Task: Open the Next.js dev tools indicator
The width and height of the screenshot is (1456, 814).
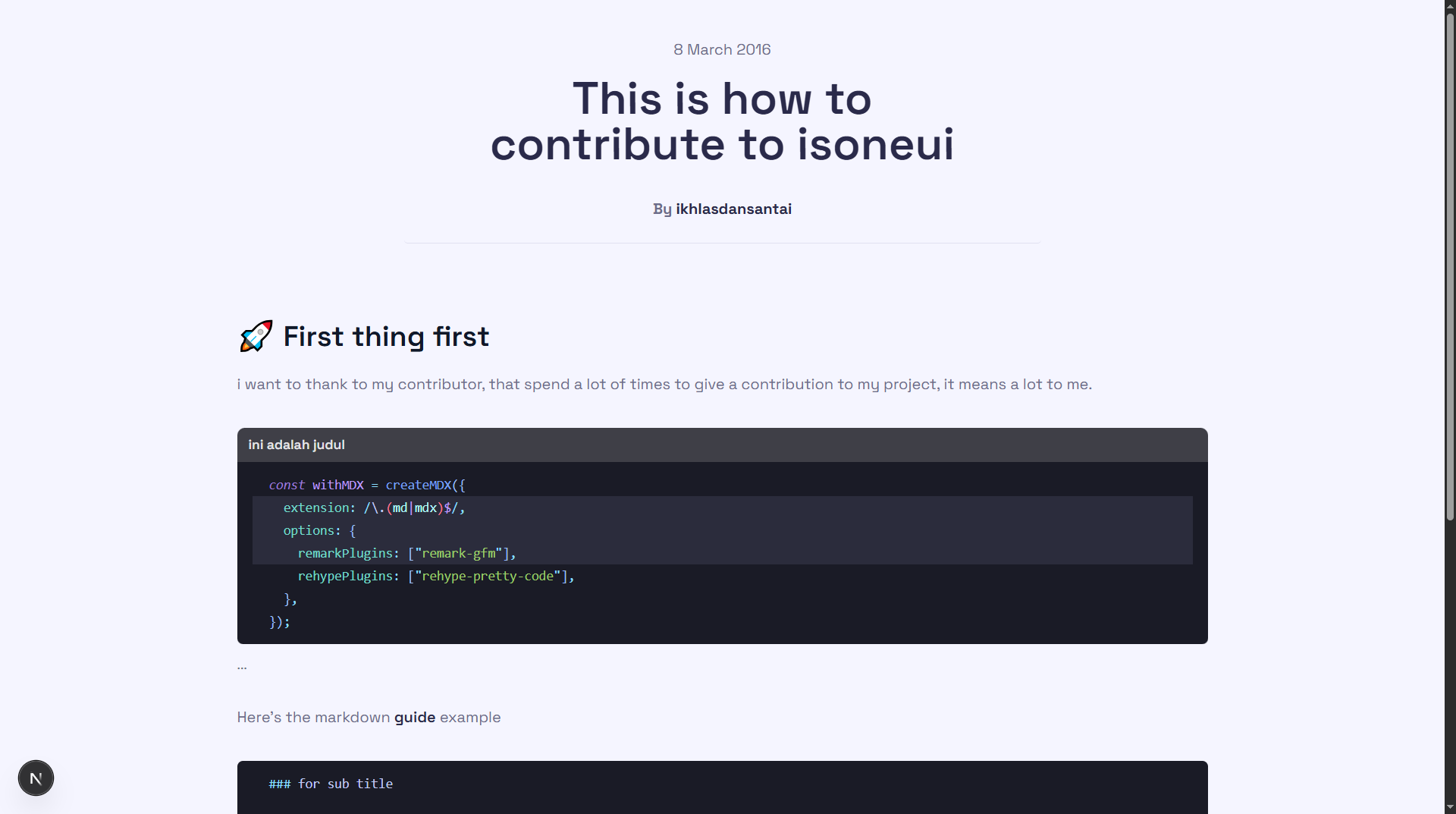Action: coord(36,778)
